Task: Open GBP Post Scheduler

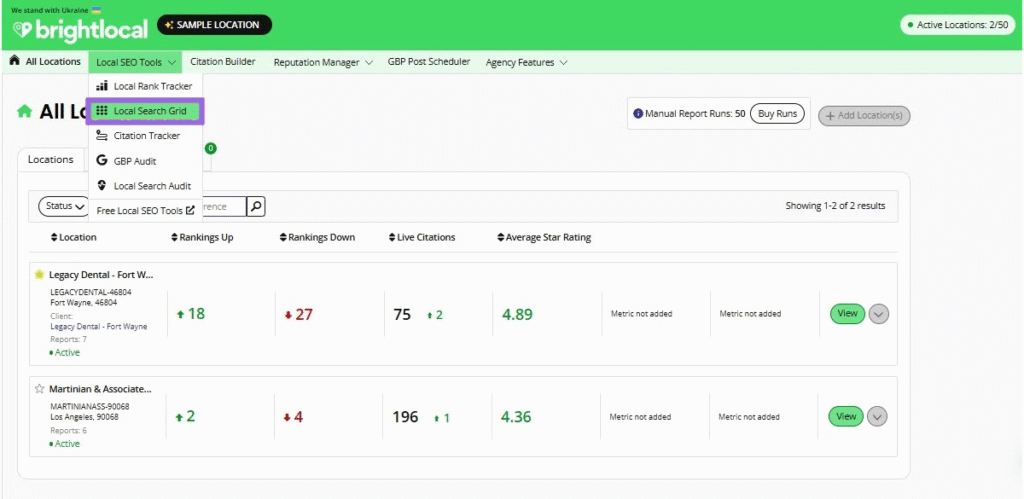Action: pyautogui.click(x=428, y=61)
